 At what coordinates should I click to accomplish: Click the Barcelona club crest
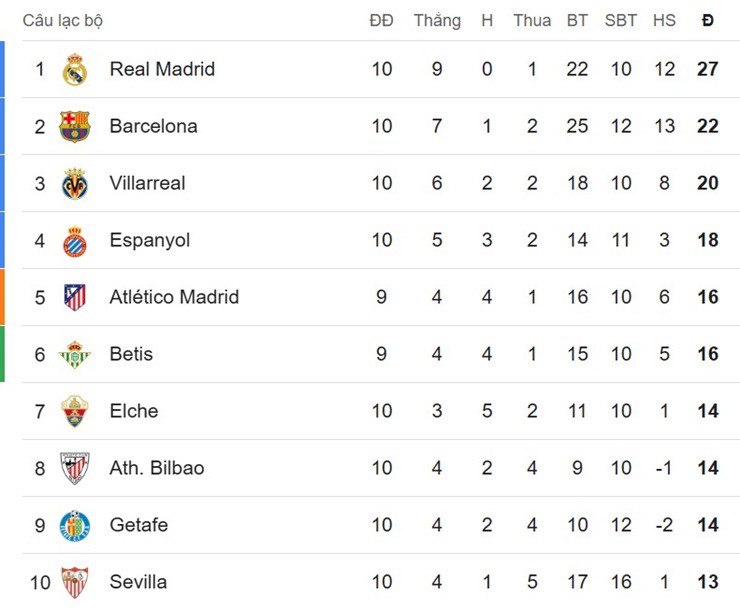pyautogui.click(x=75, y=127)
